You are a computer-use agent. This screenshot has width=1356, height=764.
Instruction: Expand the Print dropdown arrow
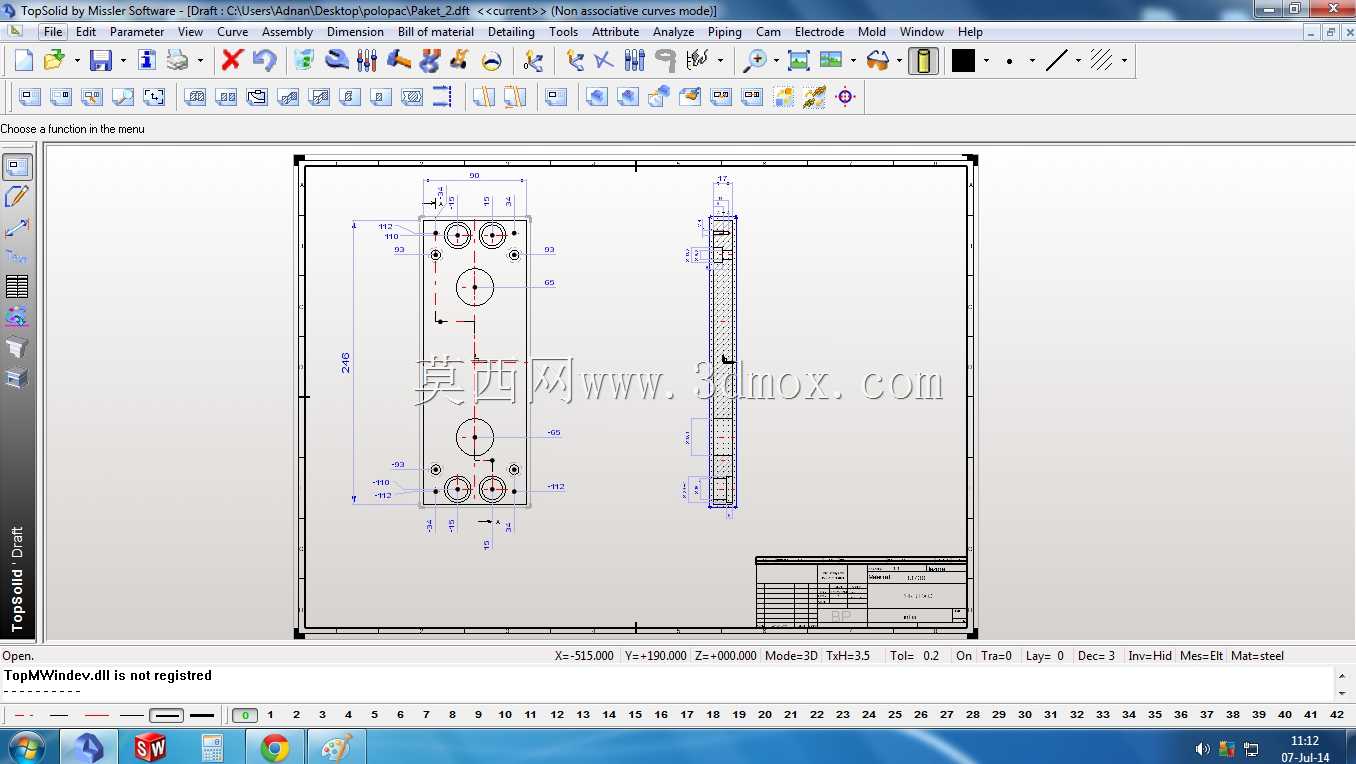point(200,61)
